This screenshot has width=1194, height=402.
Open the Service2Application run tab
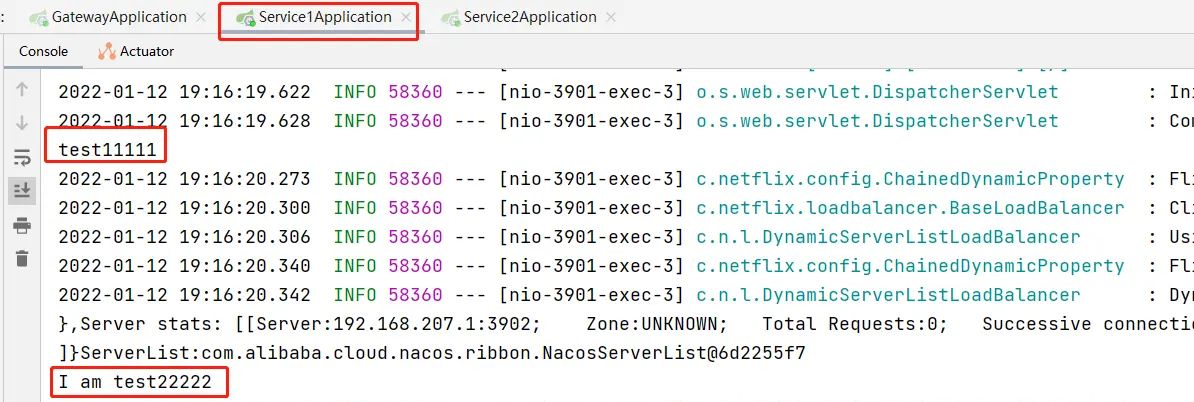[x=530, y=17]
